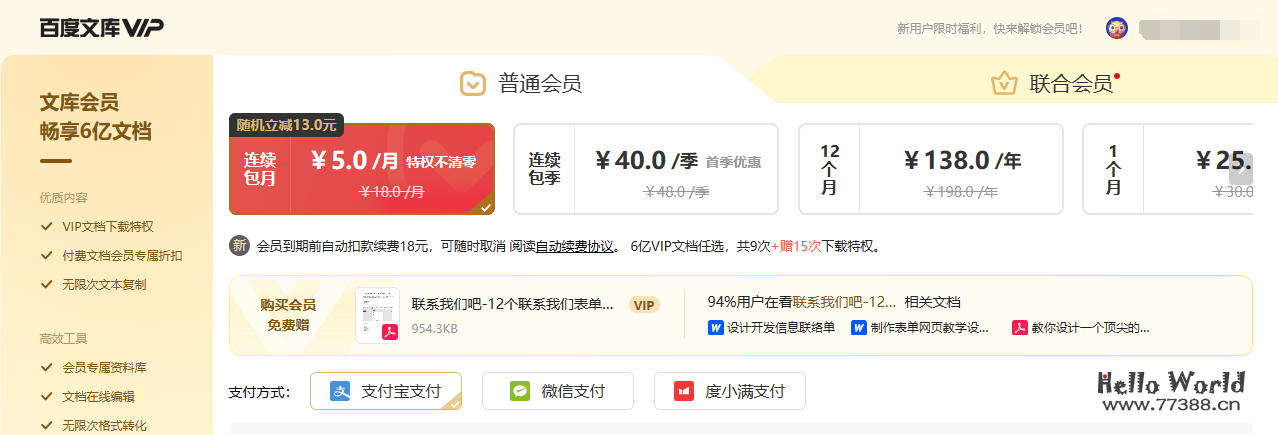
Task: Click the WeChat Pay logo icon
Action: 520,391
